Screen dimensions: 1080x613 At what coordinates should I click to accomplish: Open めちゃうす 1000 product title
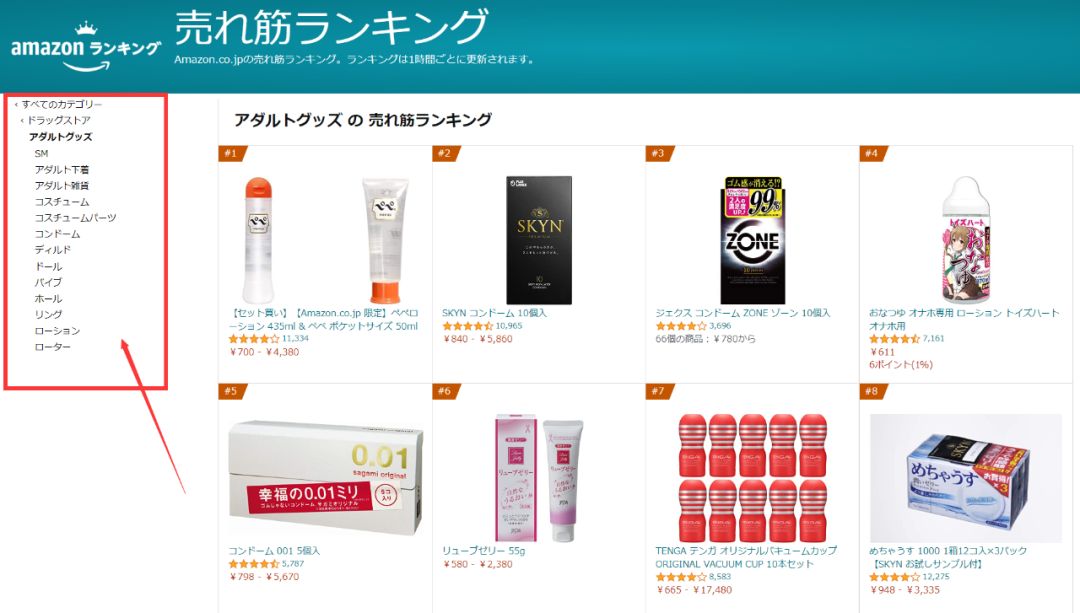[x=948, y=557]
